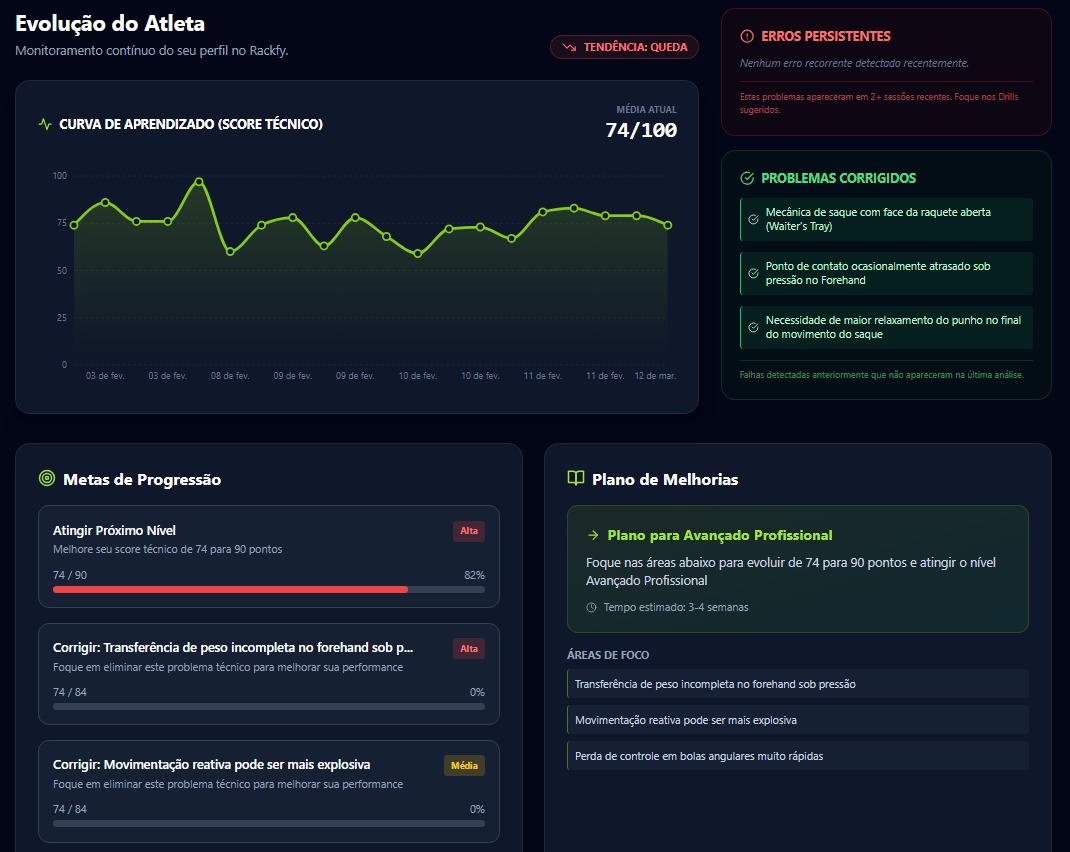The image size is (1070, 852).
Task: Click the downward trend icon in Tendência badge
Action: click(x=569, y=47)
